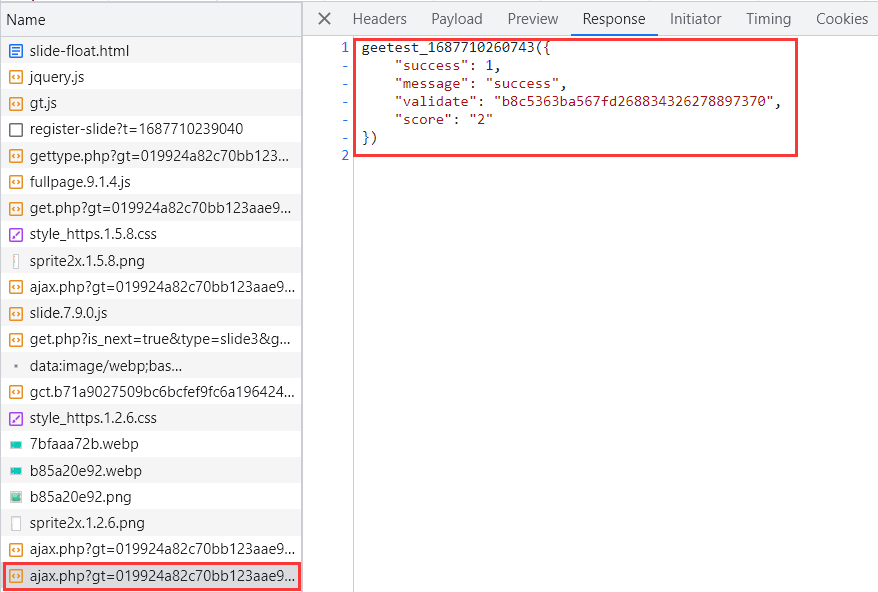Collapse the JSON block on line 1
The height and width of the screenshot is (592, 878).
(x=345, y=65)
